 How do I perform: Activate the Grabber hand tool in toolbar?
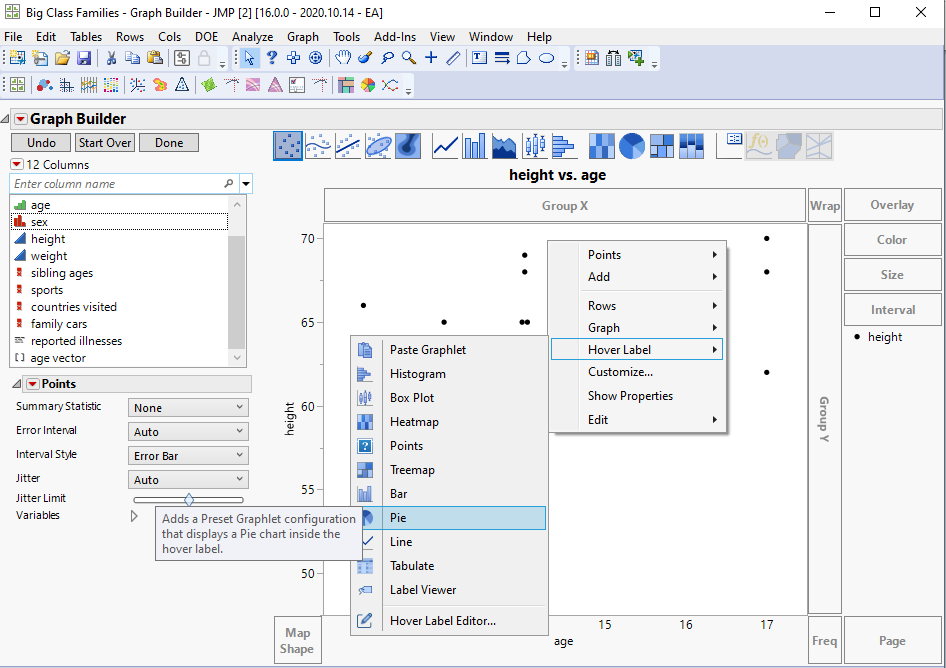click(343, 58)
